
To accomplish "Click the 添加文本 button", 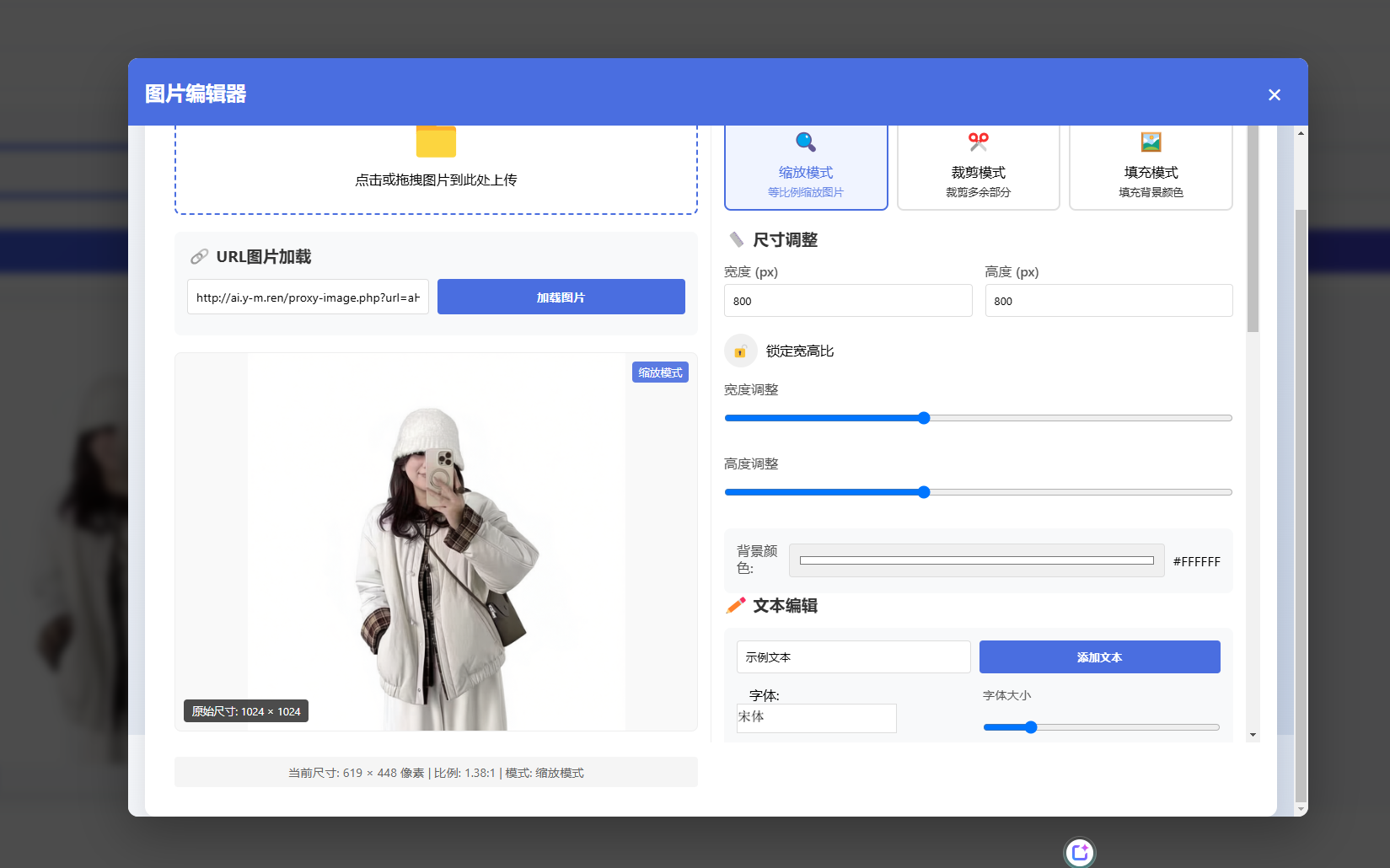I will click(x=1099, y=657).
